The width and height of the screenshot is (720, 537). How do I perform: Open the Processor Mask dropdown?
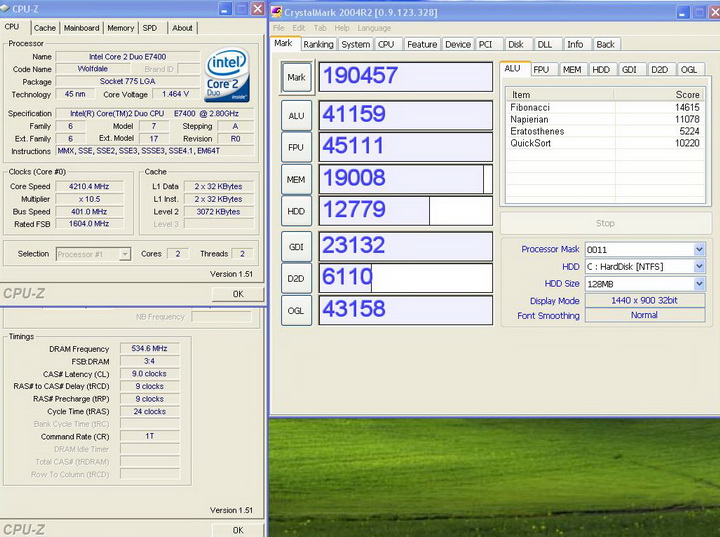click(x=699, y=249)
